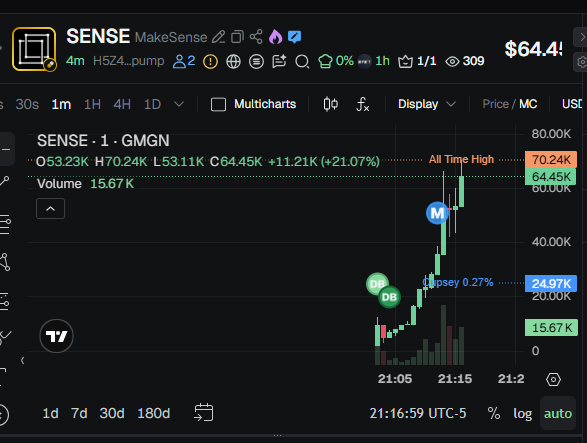
Task: Open the candlestick chart type selector
Action: [x=331, y=104]
